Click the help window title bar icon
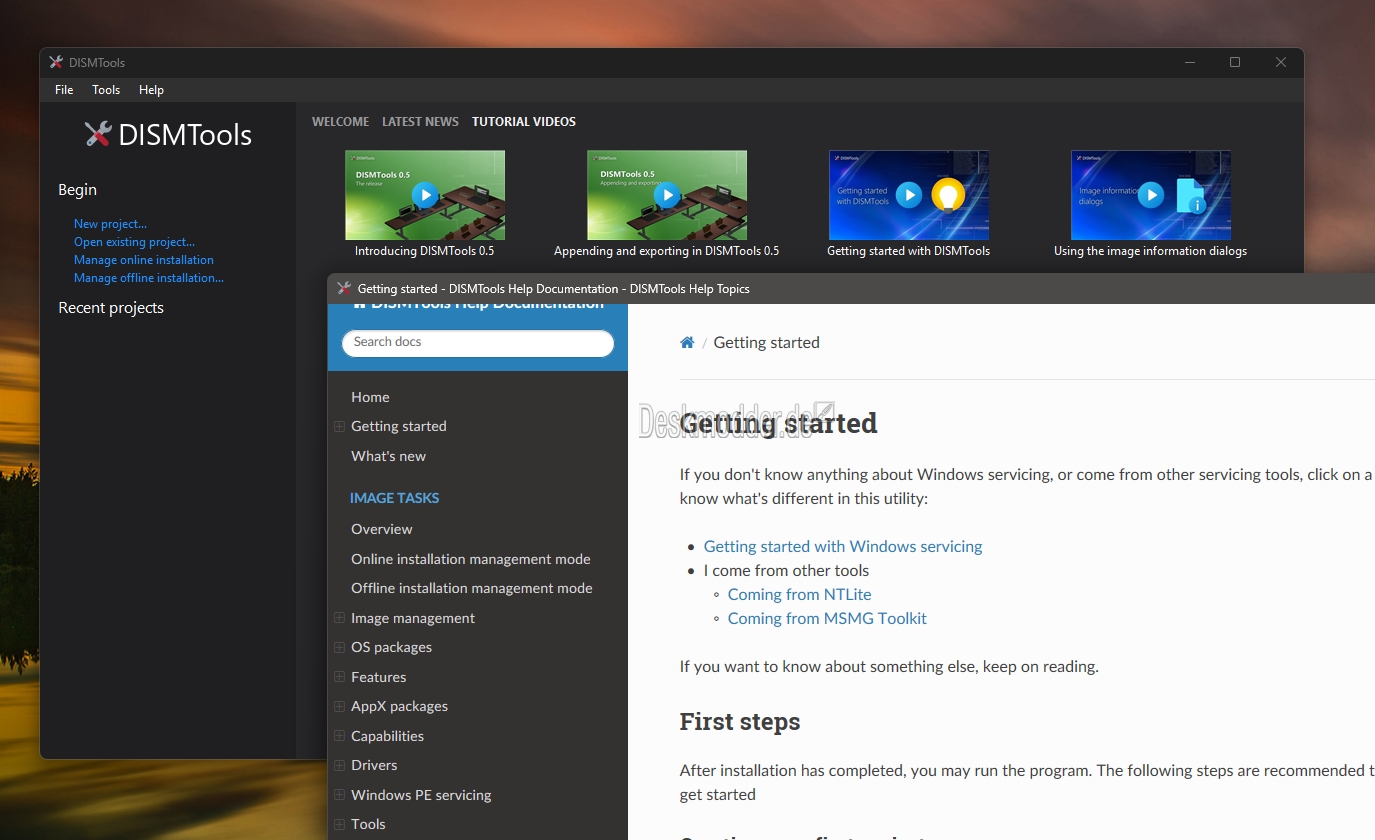1375x840 pixels. (x=344, y=288)
